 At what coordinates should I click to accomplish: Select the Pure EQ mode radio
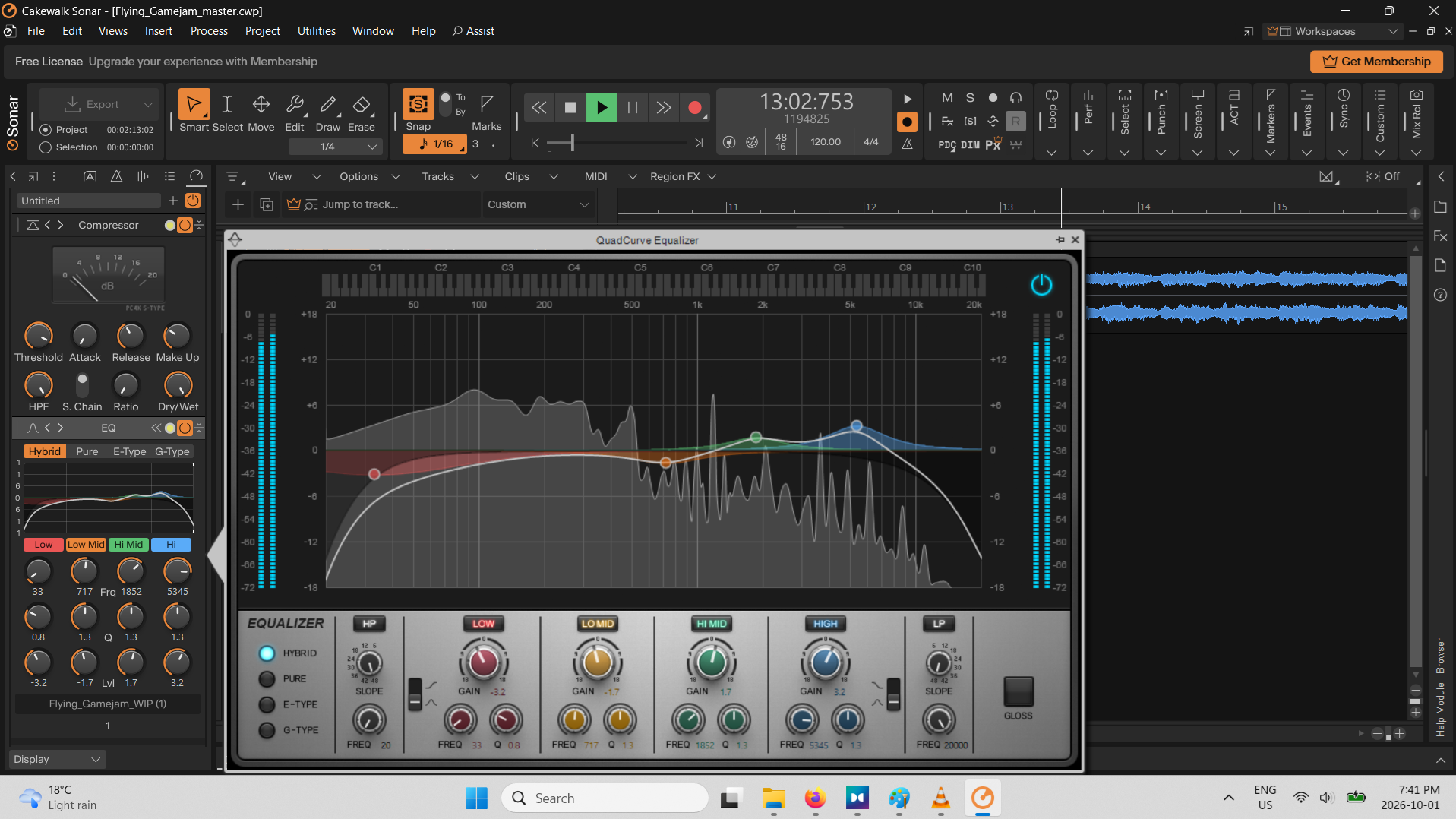coord(267,678)
